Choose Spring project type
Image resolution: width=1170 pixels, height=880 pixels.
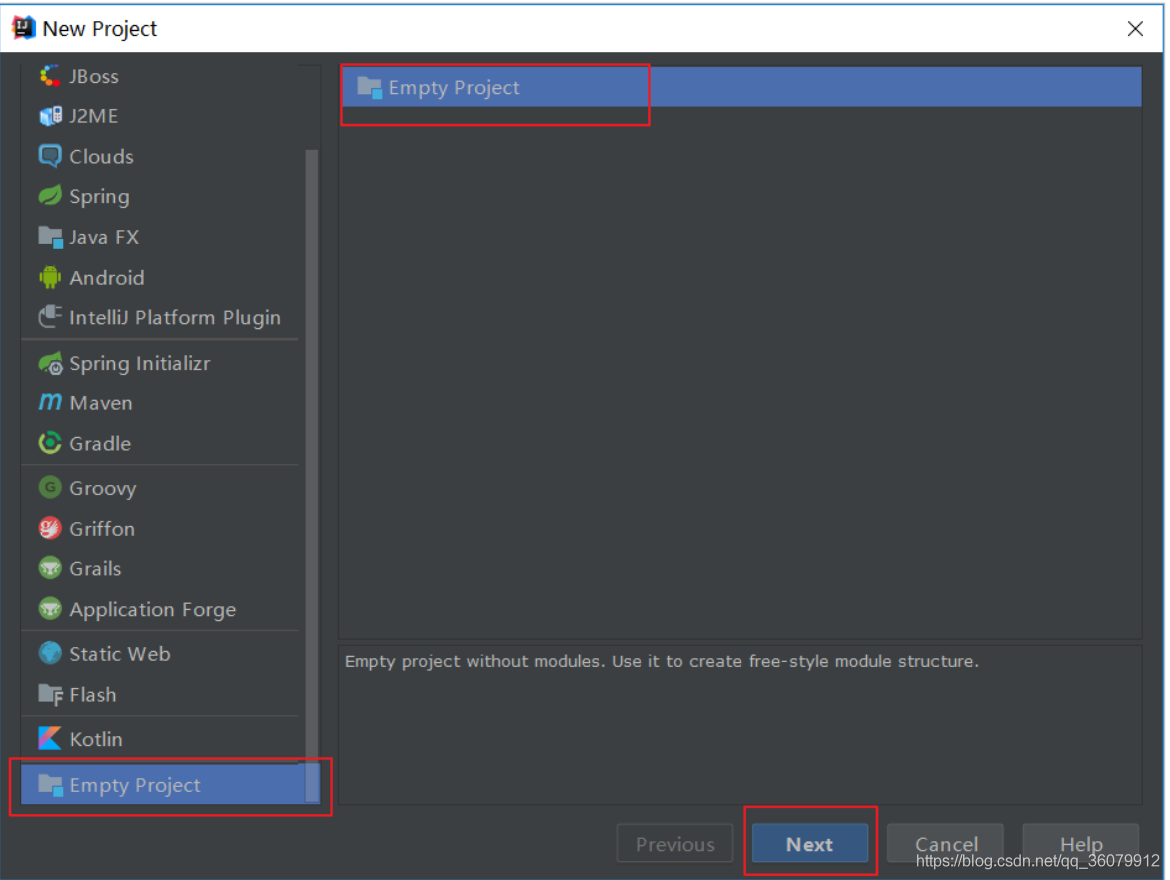[x=160, y=196]
